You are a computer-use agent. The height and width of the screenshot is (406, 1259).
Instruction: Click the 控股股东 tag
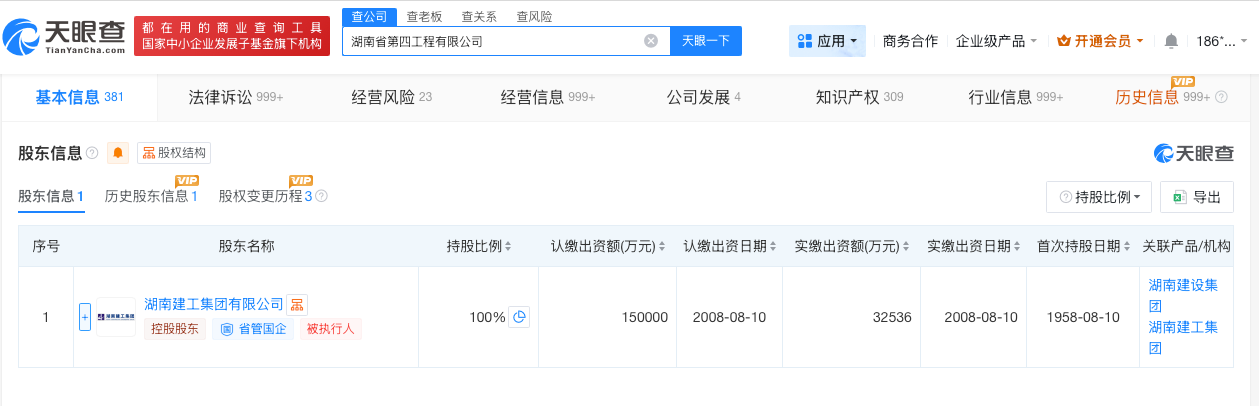coord(175,329)
